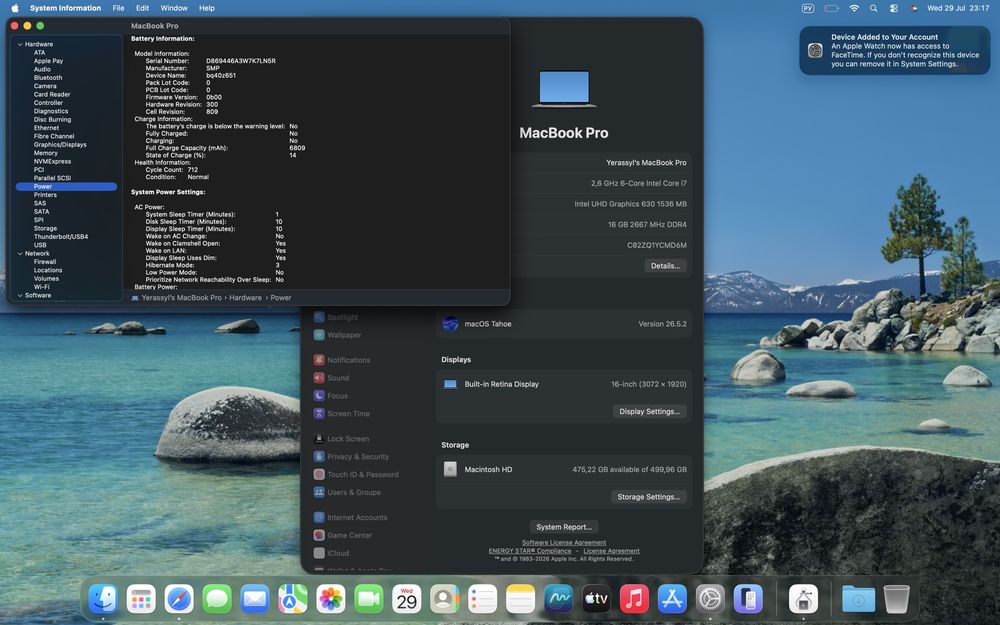1000x625 pixels.
Task: Click the macOS Tahoe version row
Action: 564,324
